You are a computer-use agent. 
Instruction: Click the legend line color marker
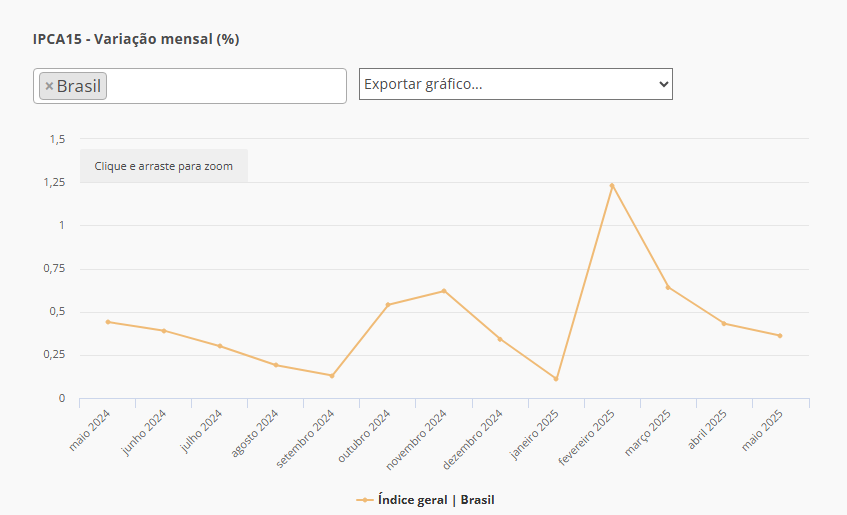(365, 499)
